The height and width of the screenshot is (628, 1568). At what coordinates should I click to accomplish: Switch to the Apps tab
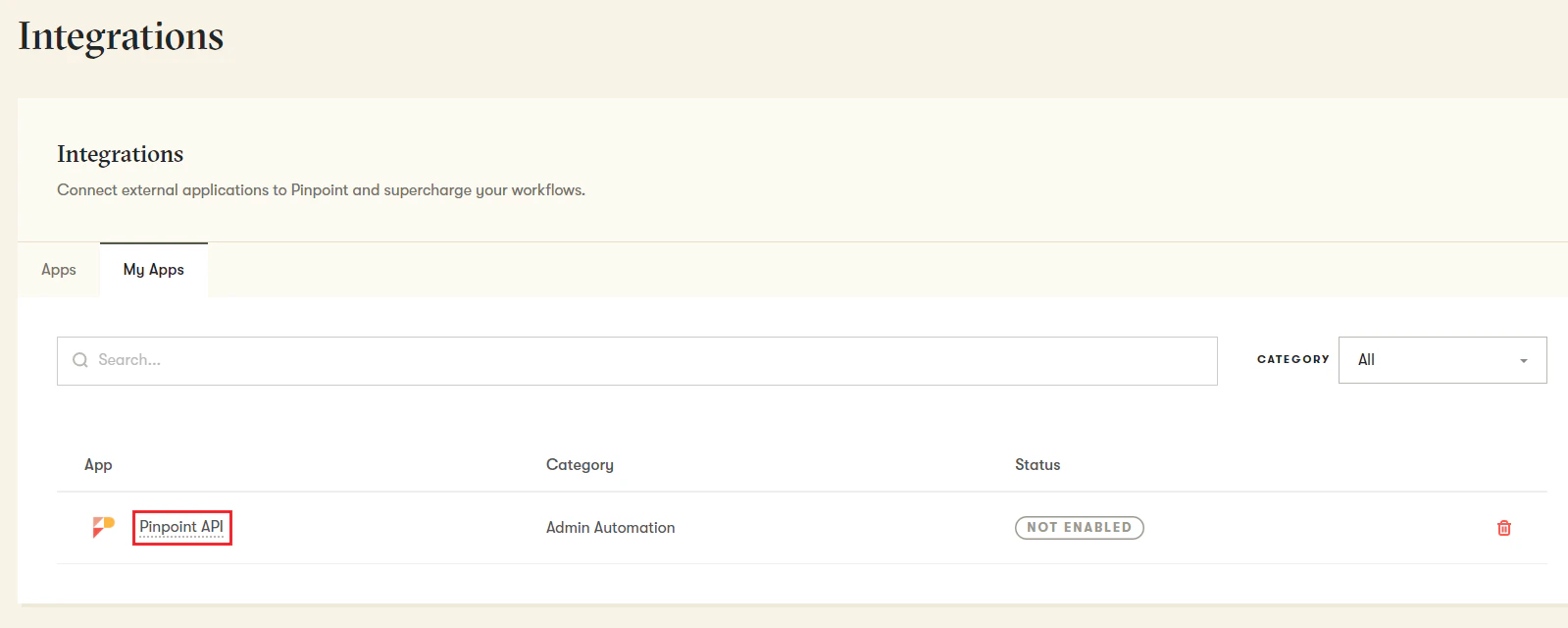(x=59, y=270)
